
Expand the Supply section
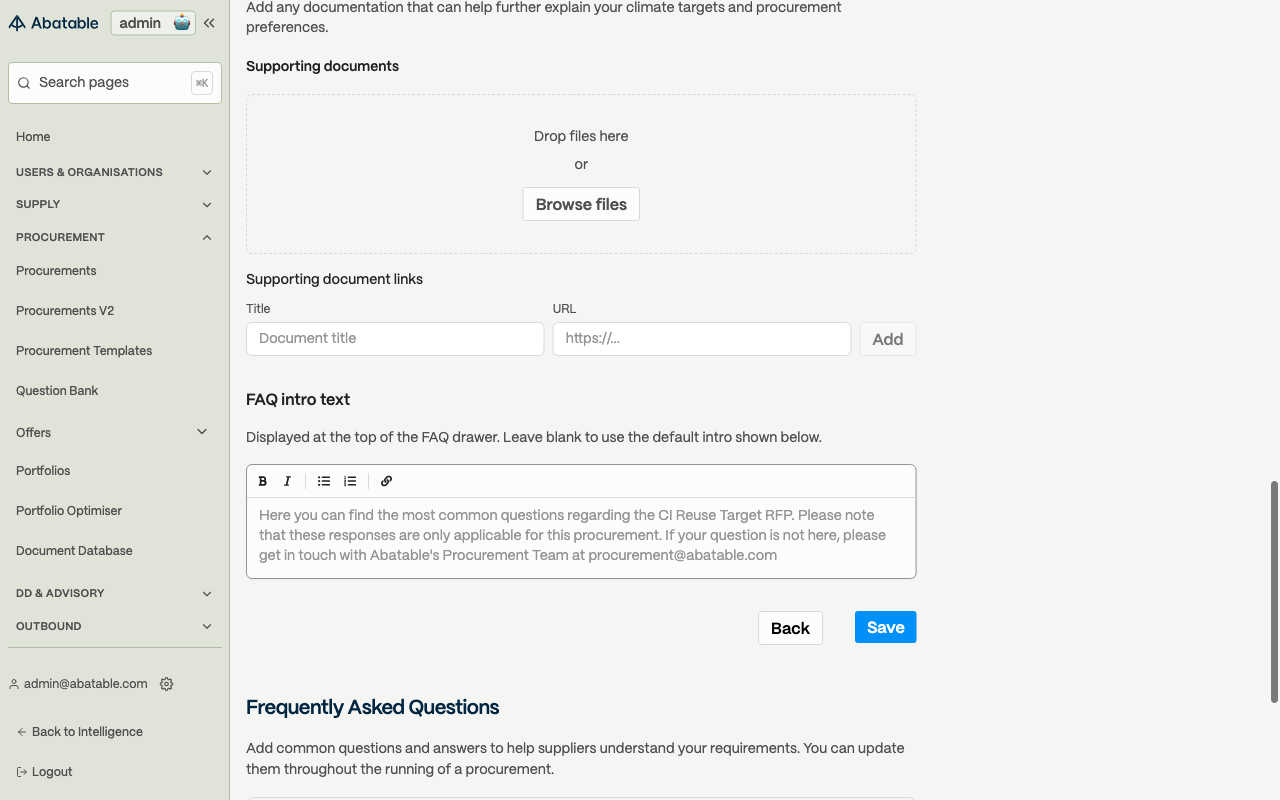coord(115,204)
